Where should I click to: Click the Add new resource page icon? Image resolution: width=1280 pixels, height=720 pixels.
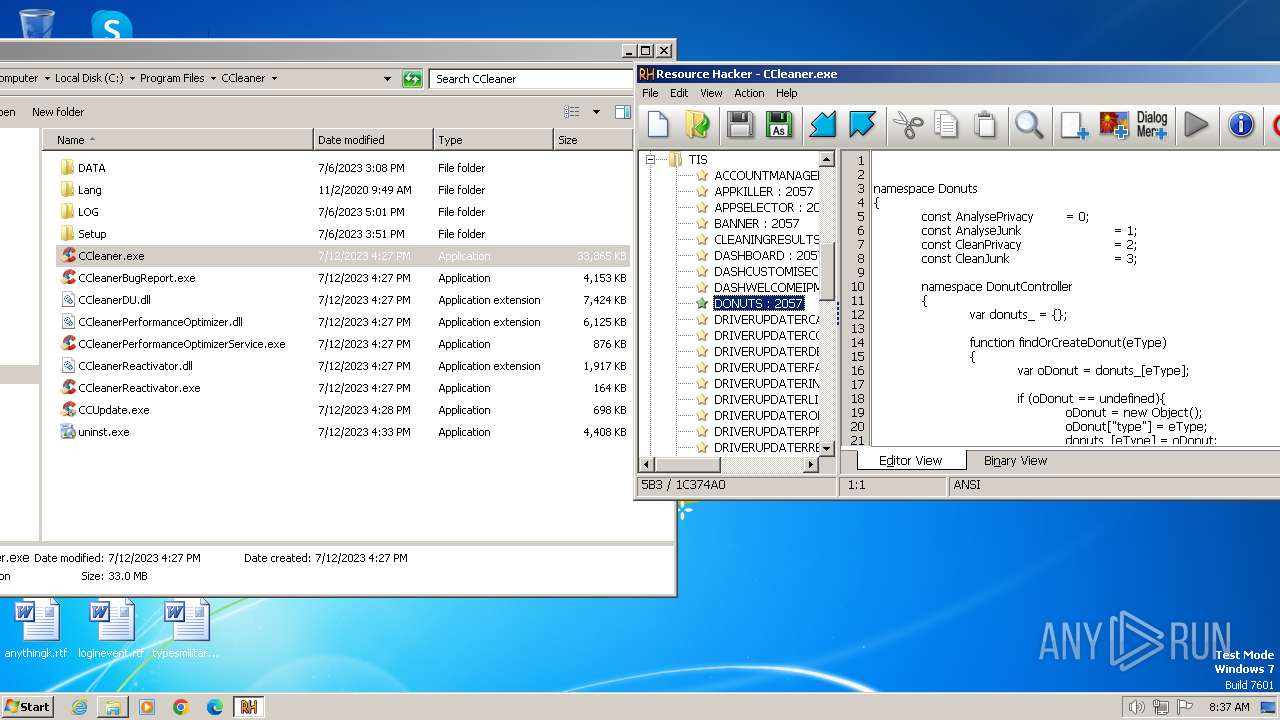coord(1074,124)
